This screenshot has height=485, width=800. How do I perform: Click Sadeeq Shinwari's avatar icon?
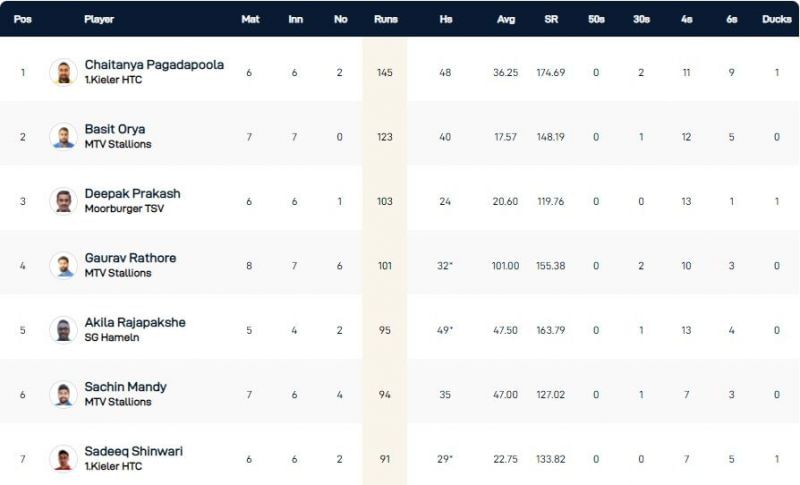63,458
